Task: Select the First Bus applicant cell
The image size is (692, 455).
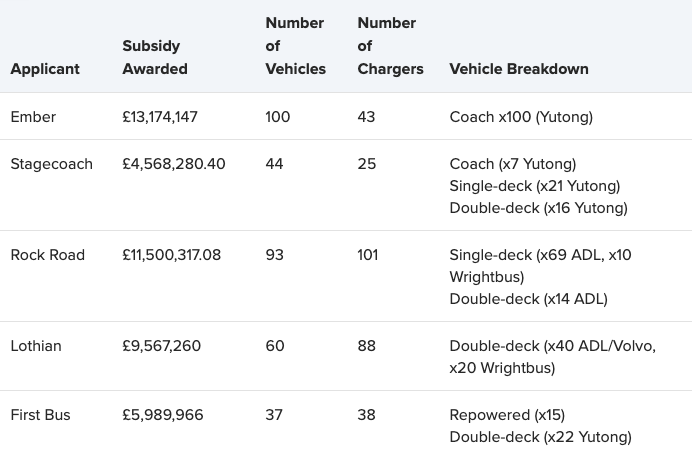Action: tap(40, 415)
